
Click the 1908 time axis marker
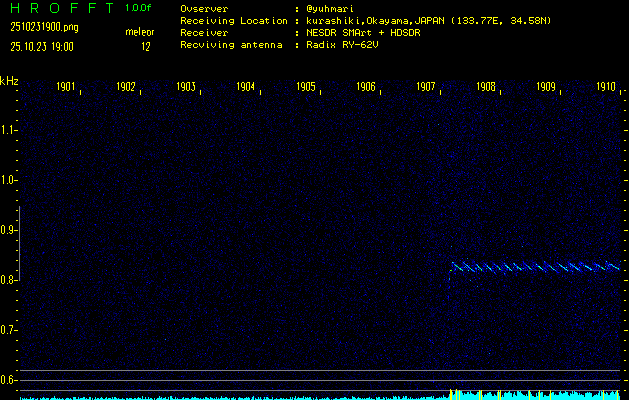coord(486,87)
